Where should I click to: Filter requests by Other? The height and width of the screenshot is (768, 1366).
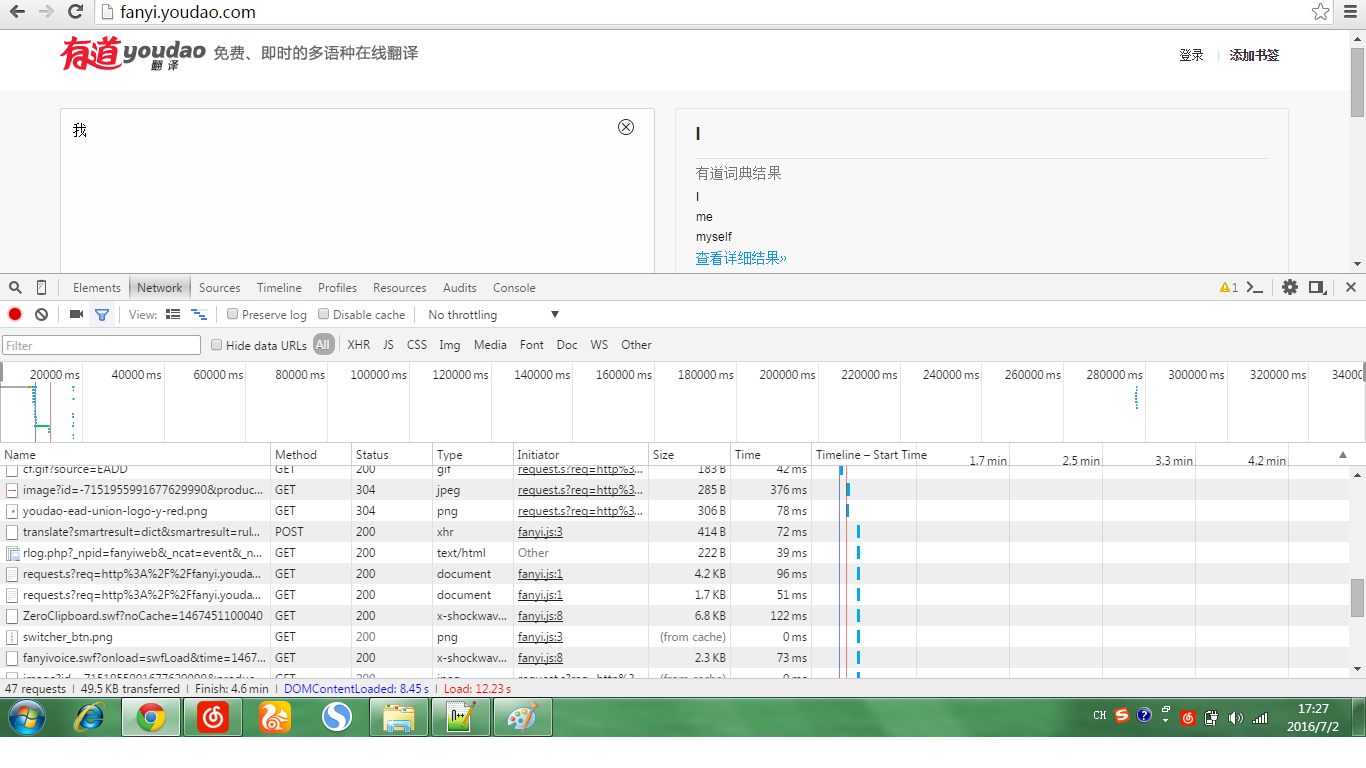point(636,345)
